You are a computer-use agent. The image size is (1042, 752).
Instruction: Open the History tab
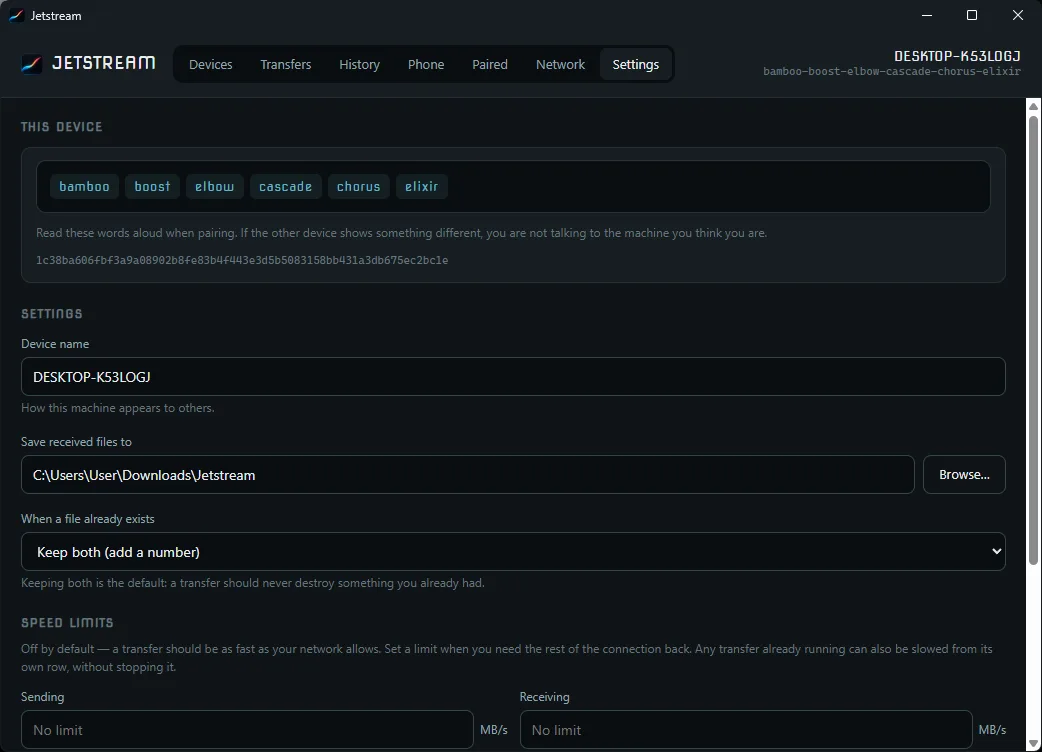[360, 64]
